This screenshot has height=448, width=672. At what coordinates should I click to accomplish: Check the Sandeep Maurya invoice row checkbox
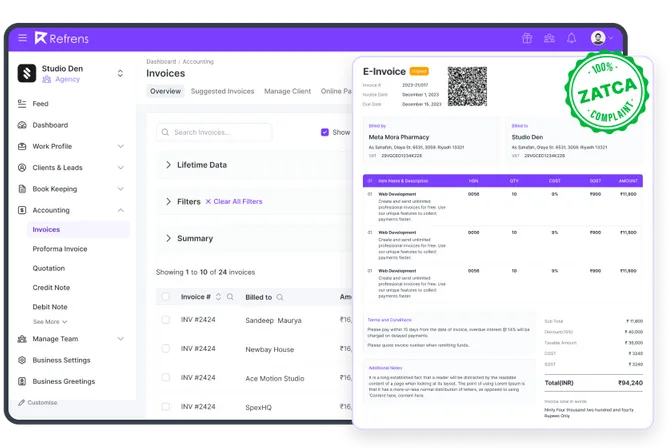pos(166,320)
